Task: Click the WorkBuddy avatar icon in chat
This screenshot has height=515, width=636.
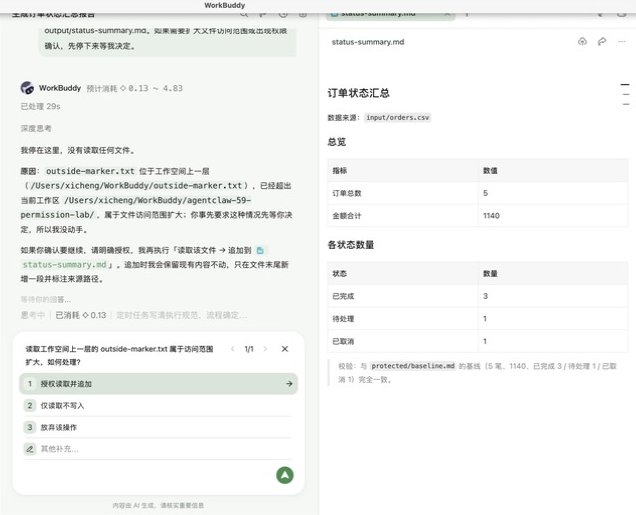Action: tap(27, 88)
